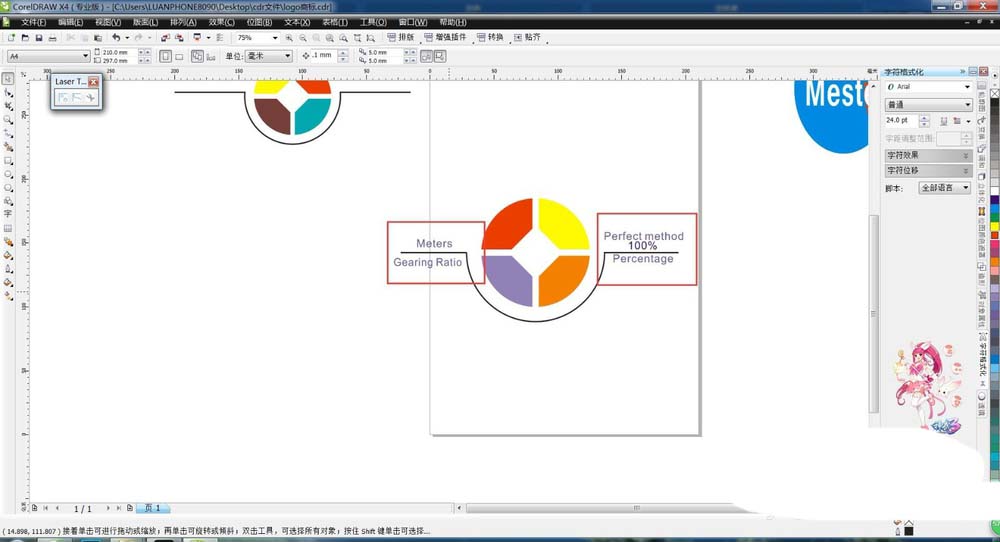1000x542 pixels.
Task: Open the 工具(O) menu
Action: pos(373,22)
